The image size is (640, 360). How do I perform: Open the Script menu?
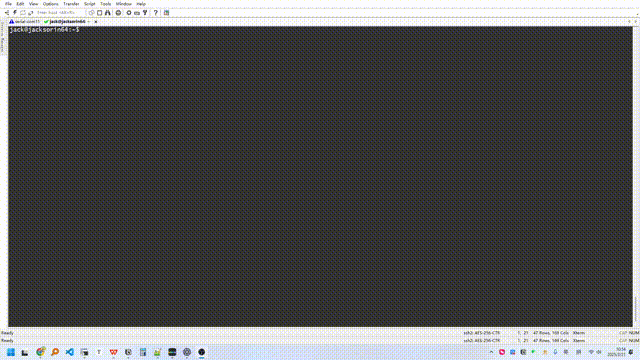pyautogui.click(x=89, y=4)
